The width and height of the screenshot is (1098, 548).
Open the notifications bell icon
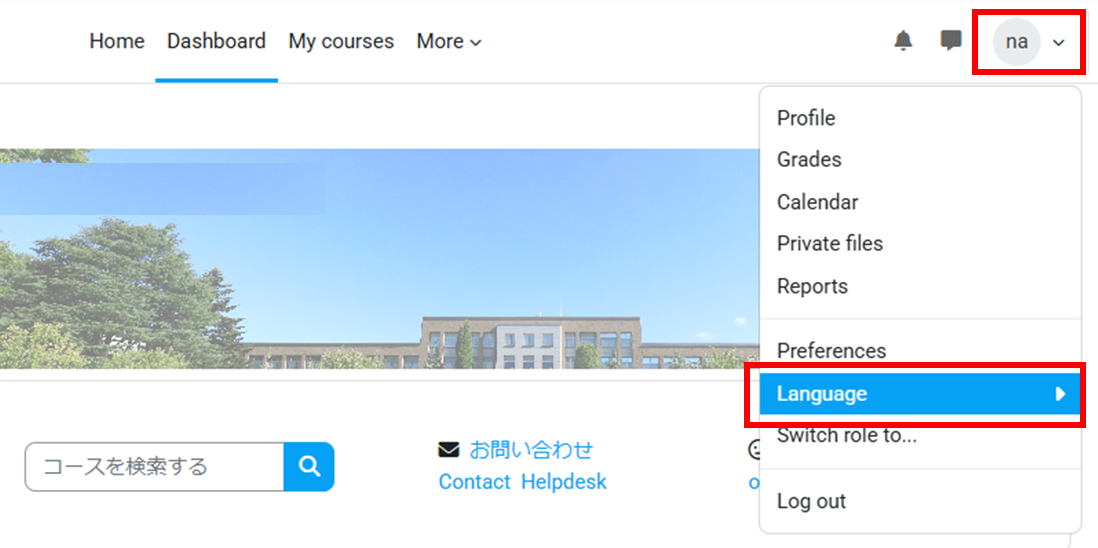coord(903,41)
